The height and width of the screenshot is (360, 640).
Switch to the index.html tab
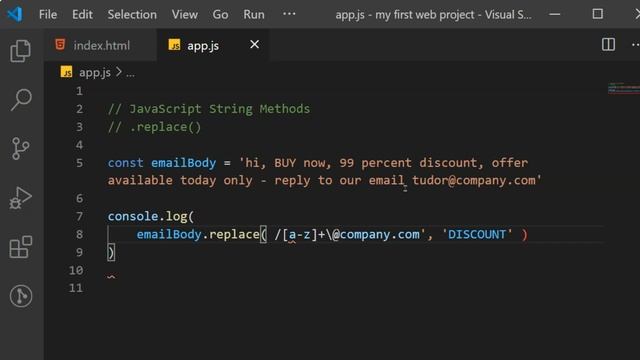click(x=100, y=45)
